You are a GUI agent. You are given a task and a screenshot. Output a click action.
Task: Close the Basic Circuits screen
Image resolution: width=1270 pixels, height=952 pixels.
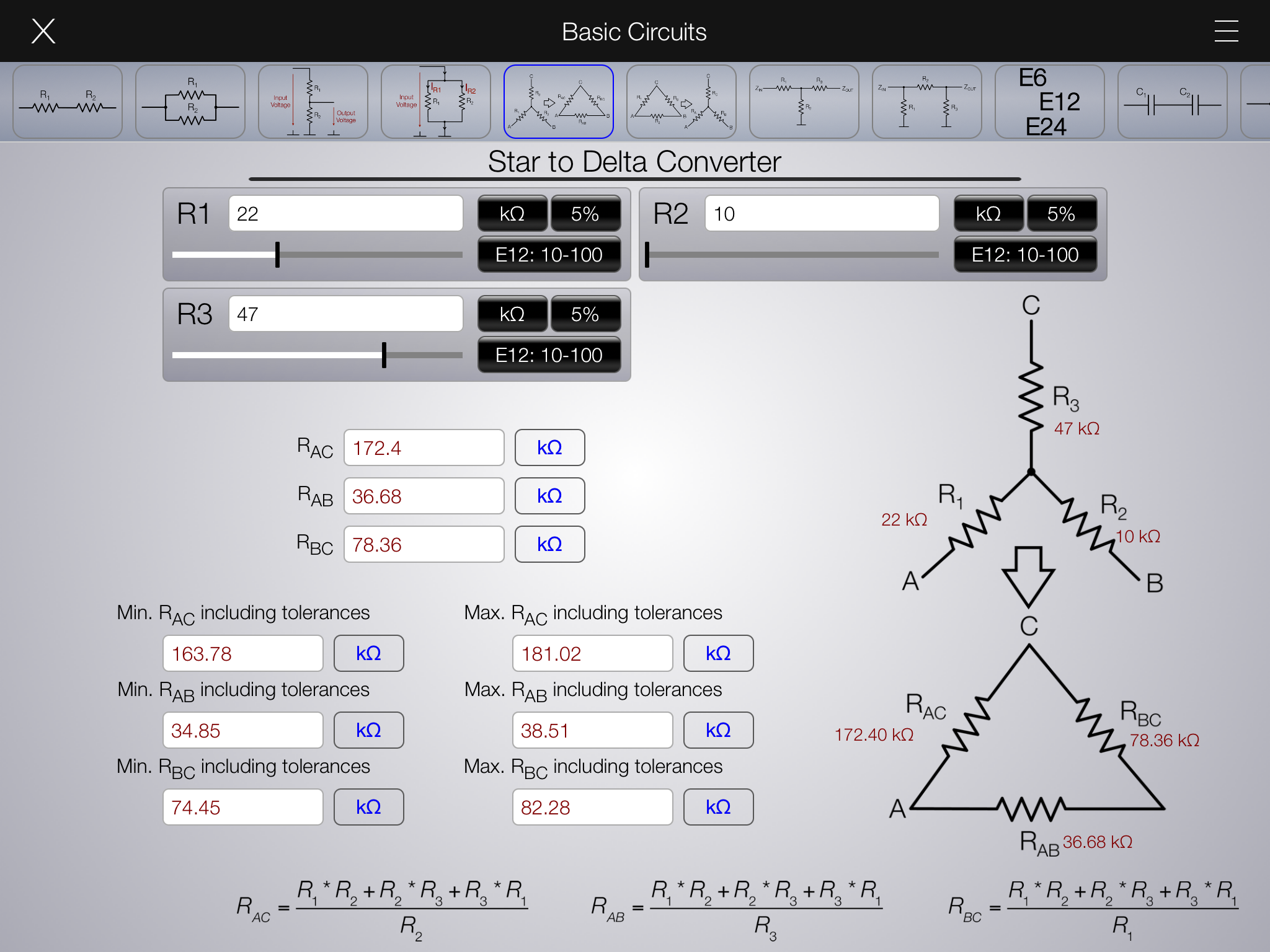point(43,31)
